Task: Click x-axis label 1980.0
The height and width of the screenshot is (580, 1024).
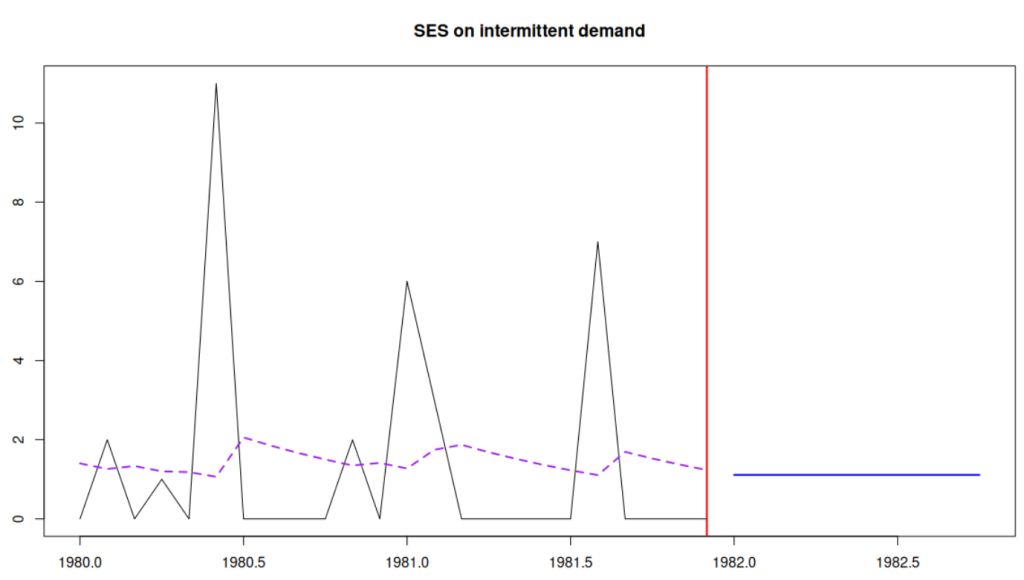Action: click(80, 562)
